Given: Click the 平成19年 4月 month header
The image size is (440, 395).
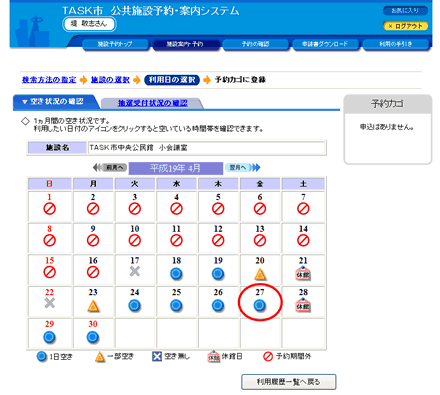Looking at the screenshot, I should tap(176, 168).
